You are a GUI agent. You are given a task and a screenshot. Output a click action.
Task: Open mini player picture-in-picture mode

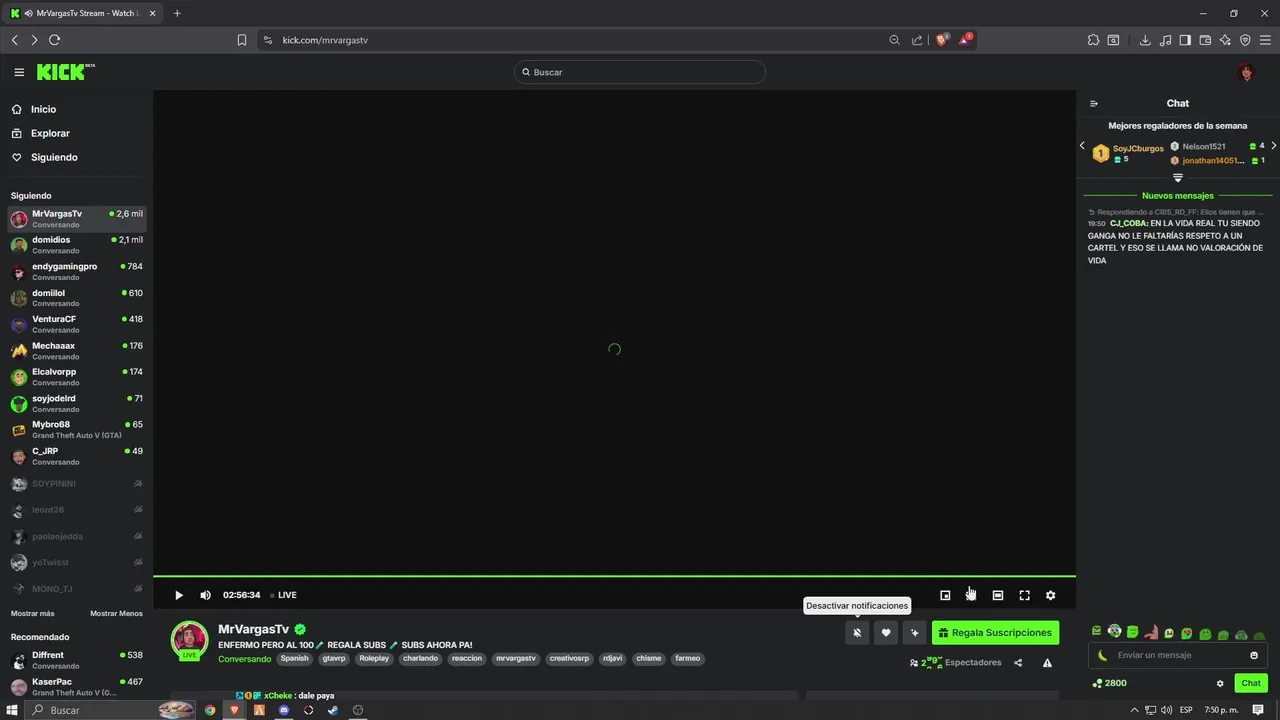pos(945,595)
